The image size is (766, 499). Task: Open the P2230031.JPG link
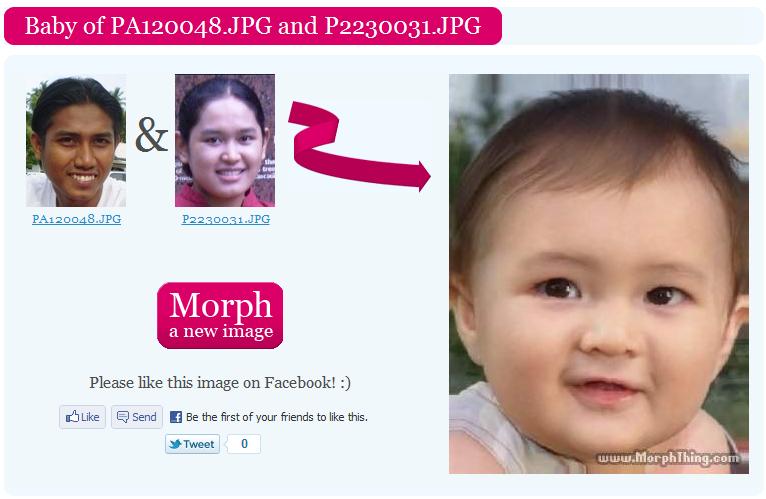click(x=226, y=219)
